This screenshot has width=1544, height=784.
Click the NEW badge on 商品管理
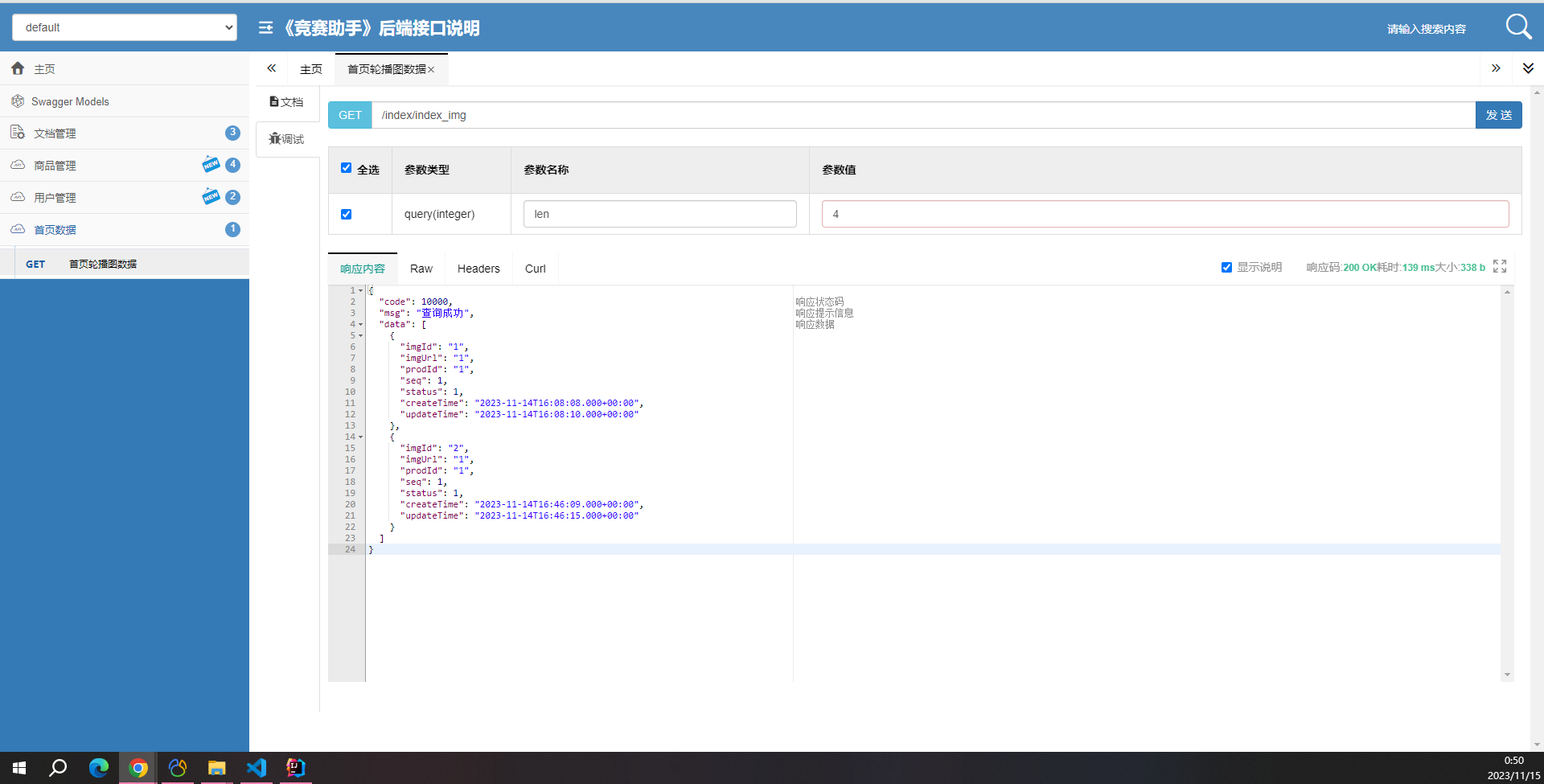point(211,164)
